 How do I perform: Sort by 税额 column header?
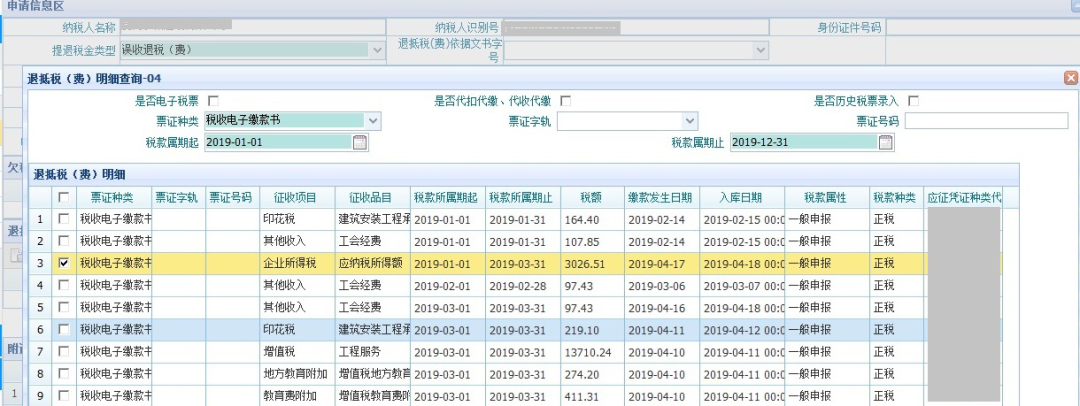click(x=592, y=198)
